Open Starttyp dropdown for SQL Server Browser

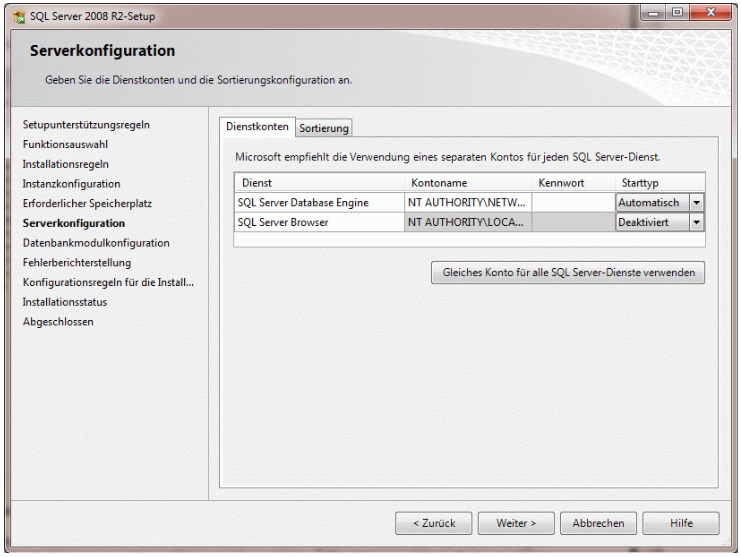tap(697, 223)
